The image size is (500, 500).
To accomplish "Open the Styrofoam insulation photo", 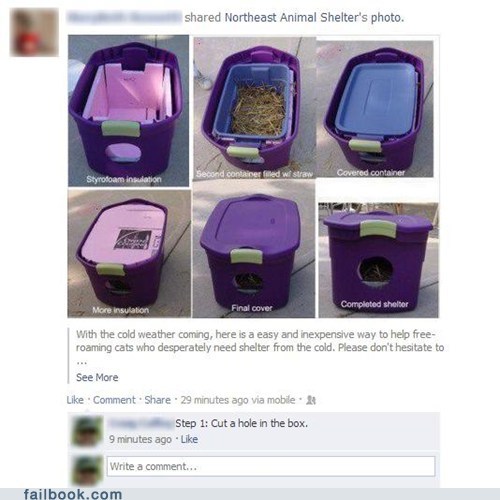I will coord(128,111).
